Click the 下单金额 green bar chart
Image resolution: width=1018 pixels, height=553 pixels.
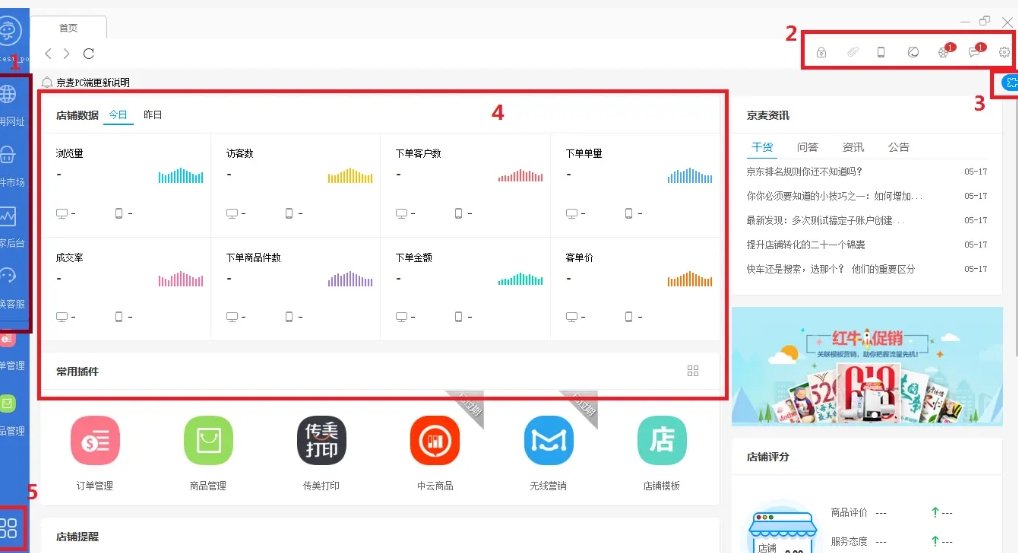tap(520, 279)
